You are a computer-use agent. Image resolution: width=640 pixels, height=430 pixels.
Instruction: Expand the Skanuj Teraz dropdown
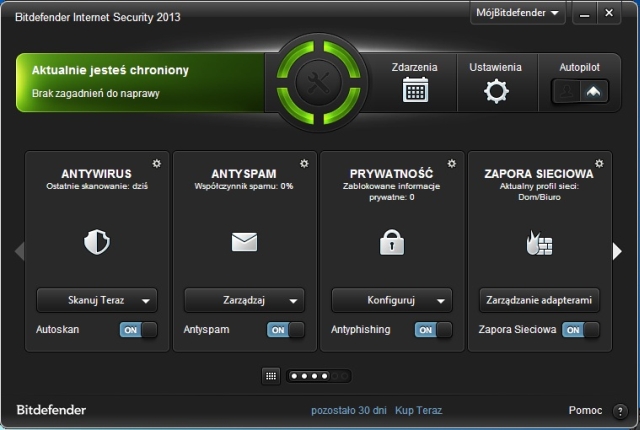[97, 300]
